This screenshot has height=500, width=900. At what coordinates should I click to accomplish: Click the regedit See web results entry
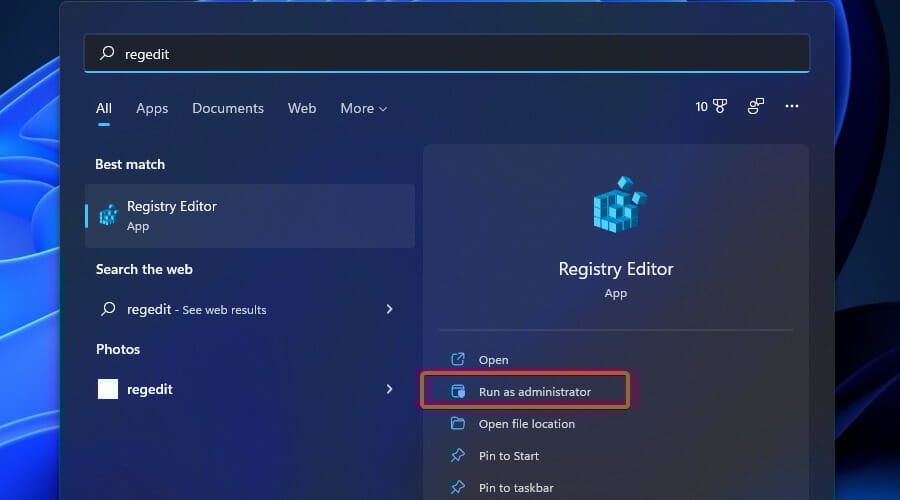click(x=250, y=309)
